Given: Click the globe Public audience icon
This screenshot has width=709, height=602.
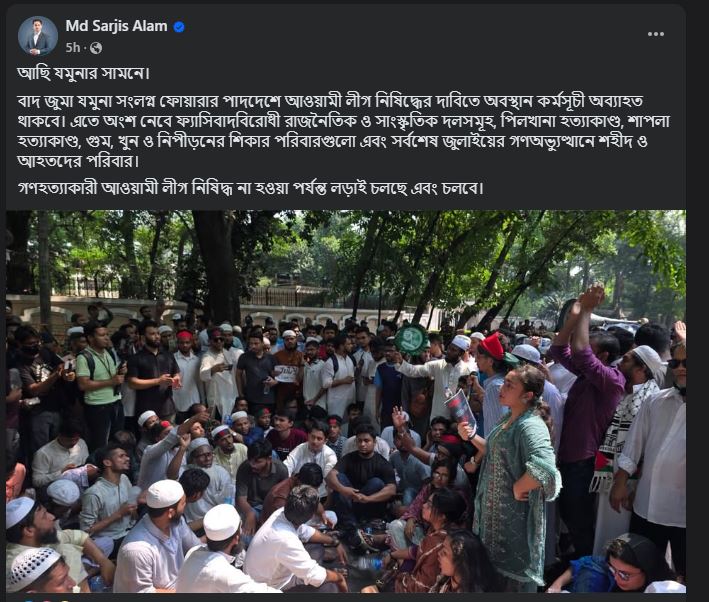Looking at the screenshot, I should [96, 48].
